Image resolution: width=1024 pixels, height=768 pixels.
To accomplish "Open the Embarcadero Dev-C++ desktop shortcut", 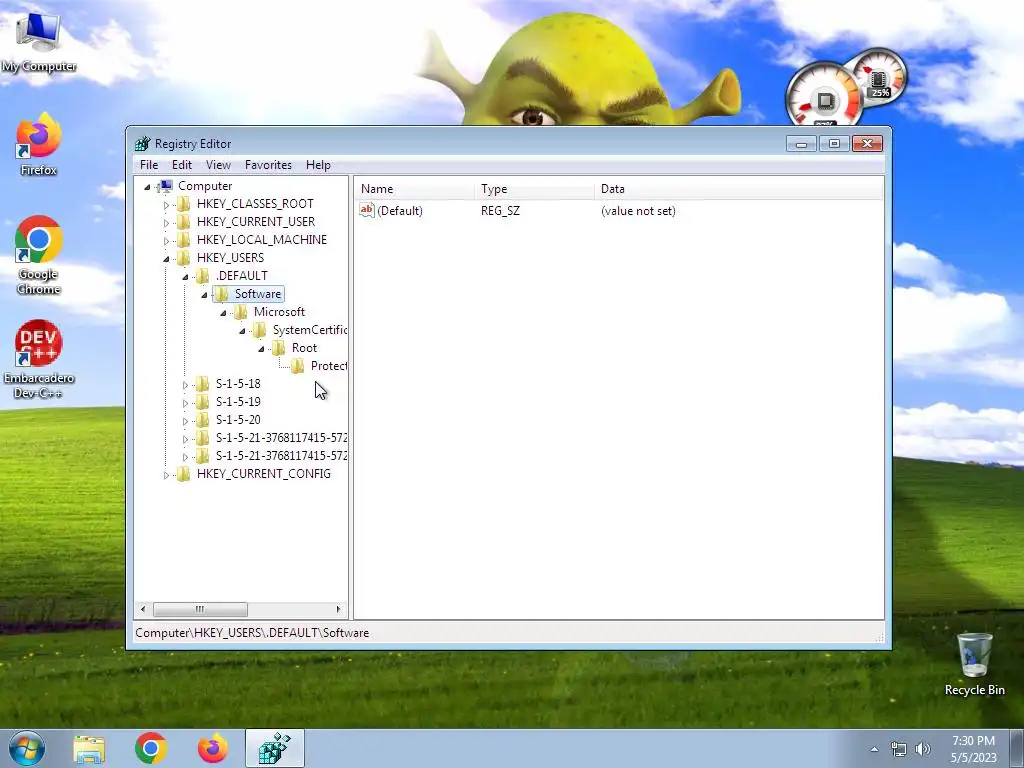I will (x=38, y=359).
